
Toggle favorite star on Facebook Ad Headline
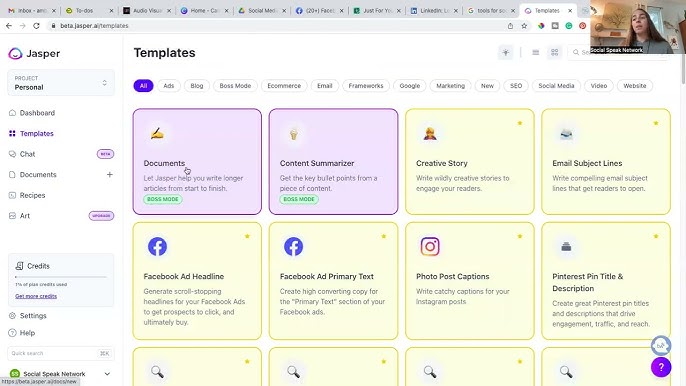tap(247, 236)
